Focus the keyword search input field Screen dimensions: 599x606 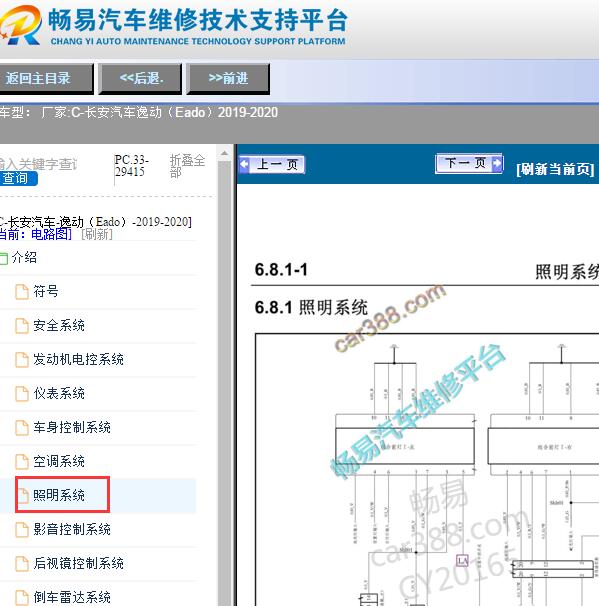(39, 164)
